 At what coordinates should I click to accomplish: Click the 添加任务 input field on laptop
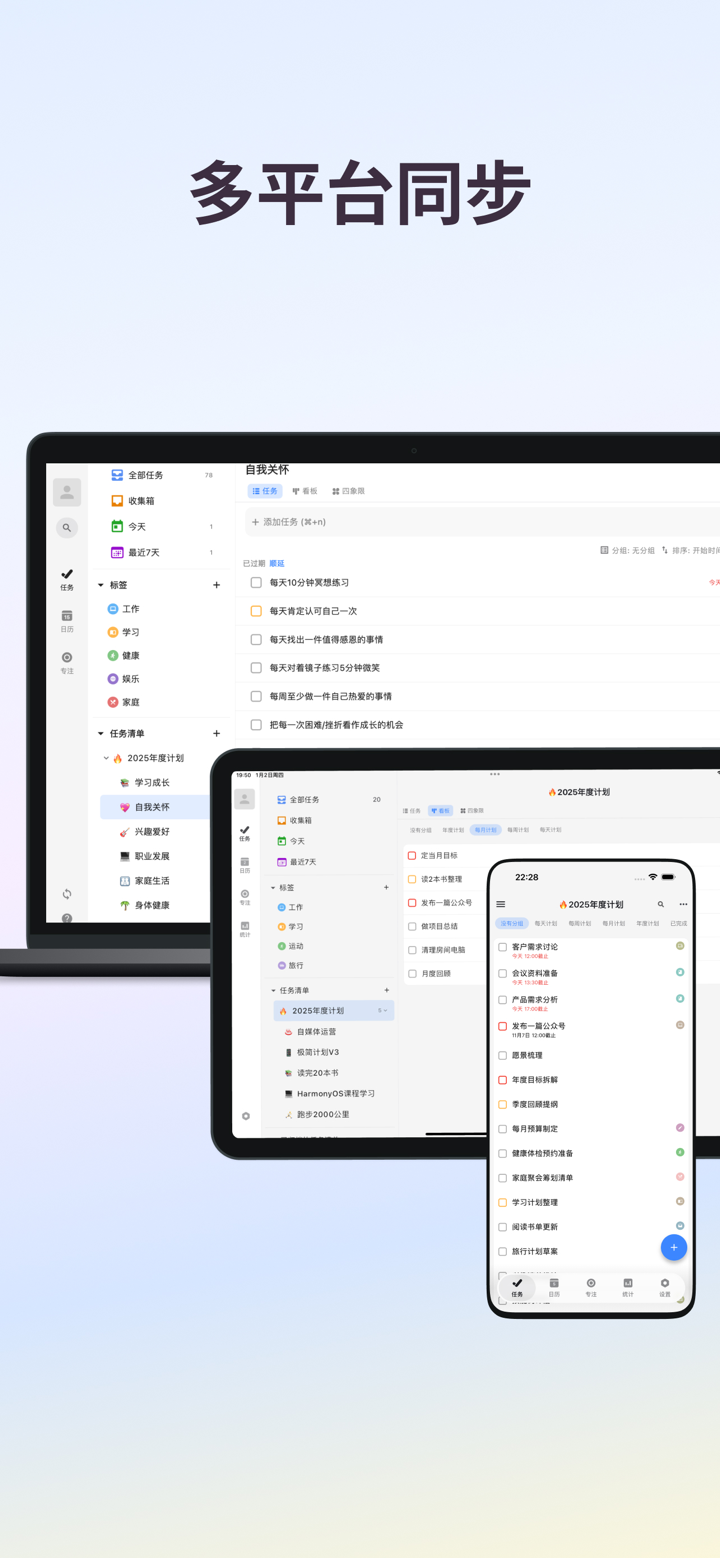point(482,522)
